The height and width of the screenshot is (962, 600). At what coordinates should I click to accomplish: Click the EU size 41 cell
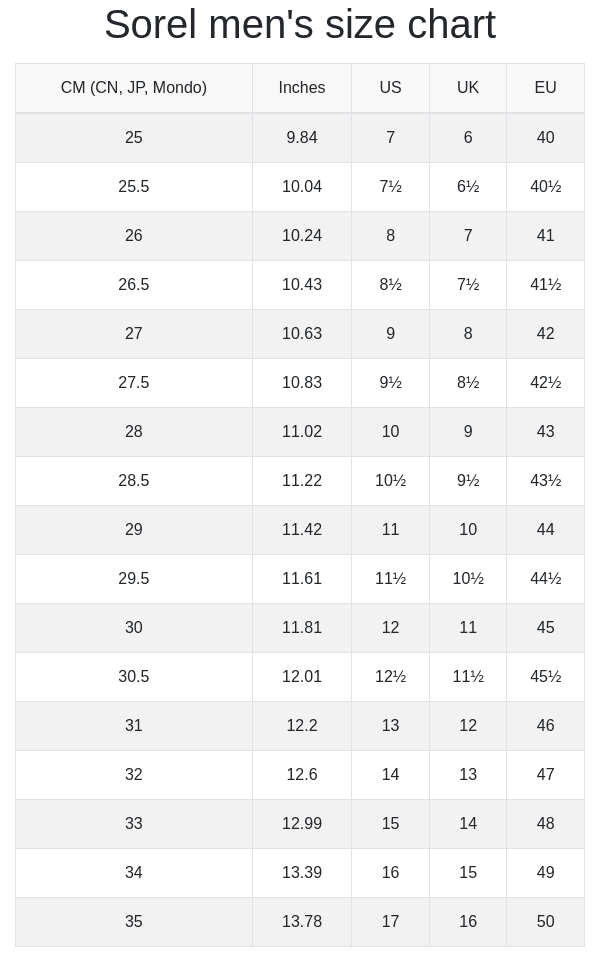545,236
